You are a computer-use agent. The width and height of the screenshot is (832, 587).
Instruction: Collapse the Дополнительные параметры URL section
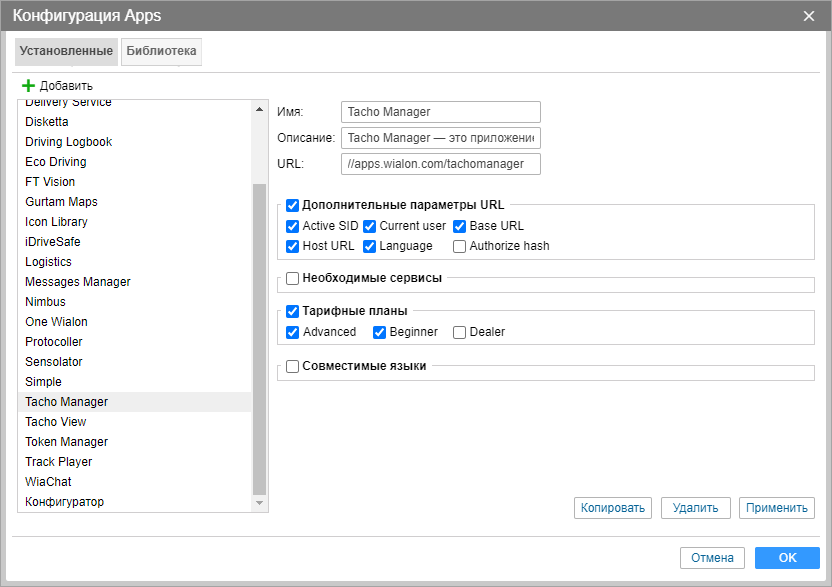293,205
